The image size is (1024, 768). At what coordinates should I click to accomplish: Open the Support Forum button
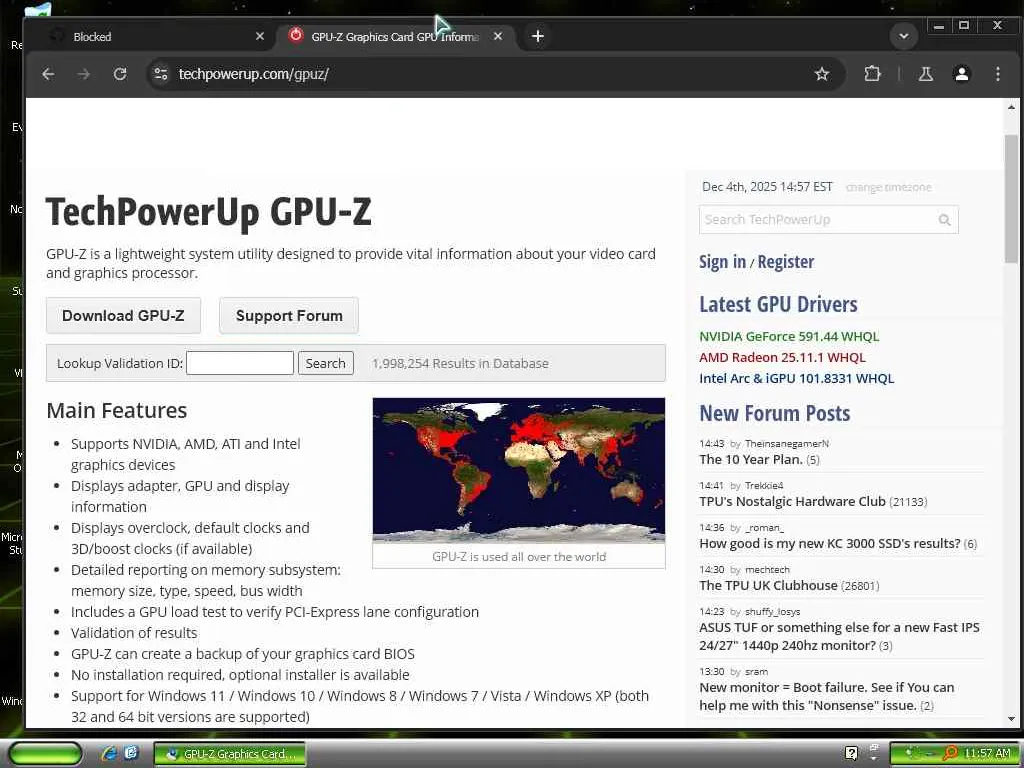(289, 315)
